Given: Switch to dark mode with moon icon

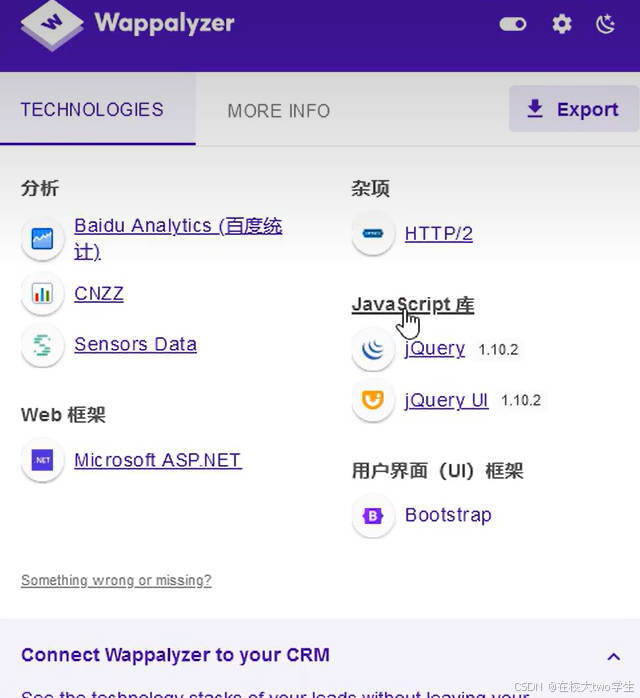Looking at the screenshot, I should coord(606,24).
